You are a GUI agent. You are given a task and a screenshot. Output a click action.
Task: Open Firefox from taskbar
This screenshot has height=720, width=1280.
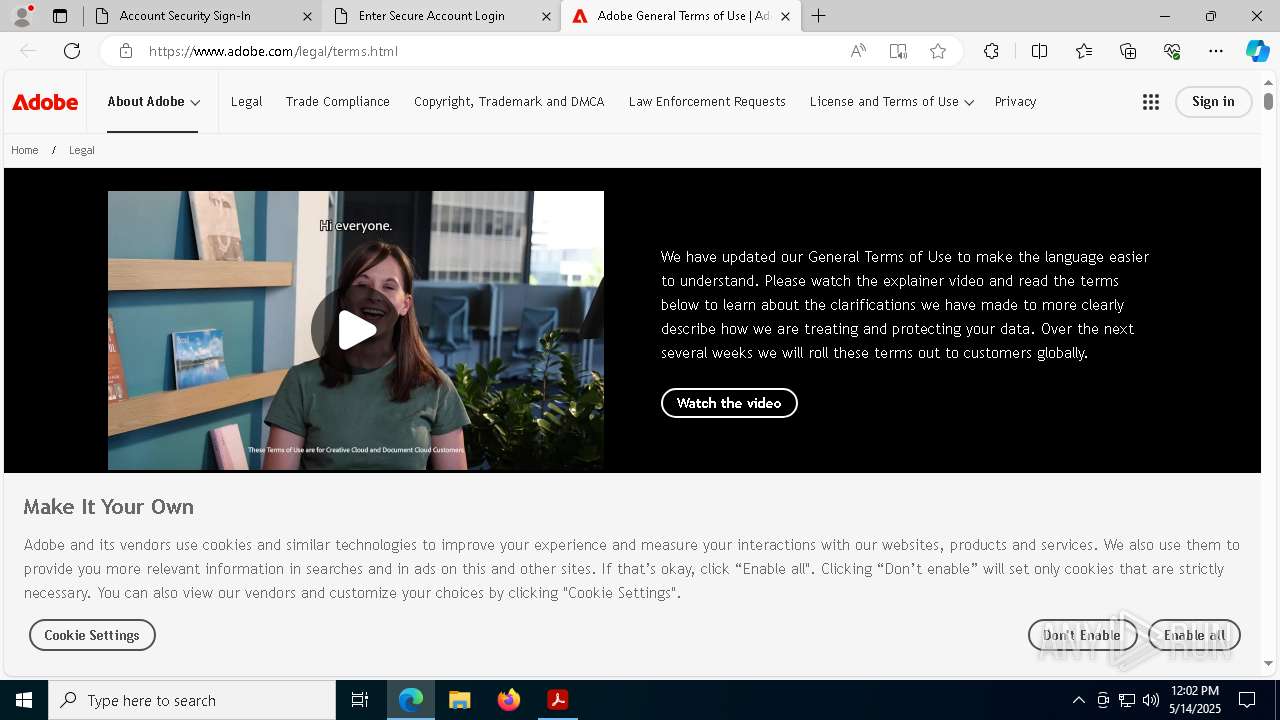tap(509, 700)
